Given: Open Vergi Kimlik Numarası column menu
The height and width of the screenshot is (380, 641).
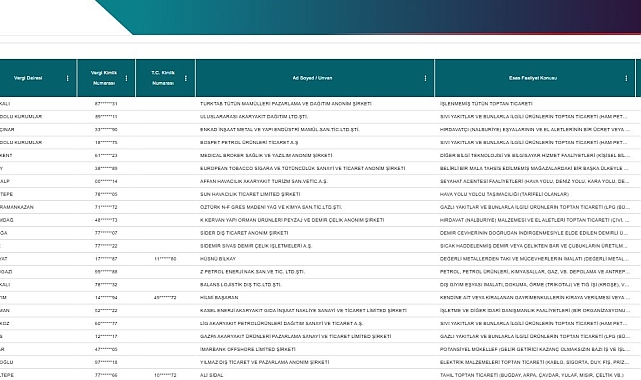Looking at the screenshot, I should coord(126,78).
